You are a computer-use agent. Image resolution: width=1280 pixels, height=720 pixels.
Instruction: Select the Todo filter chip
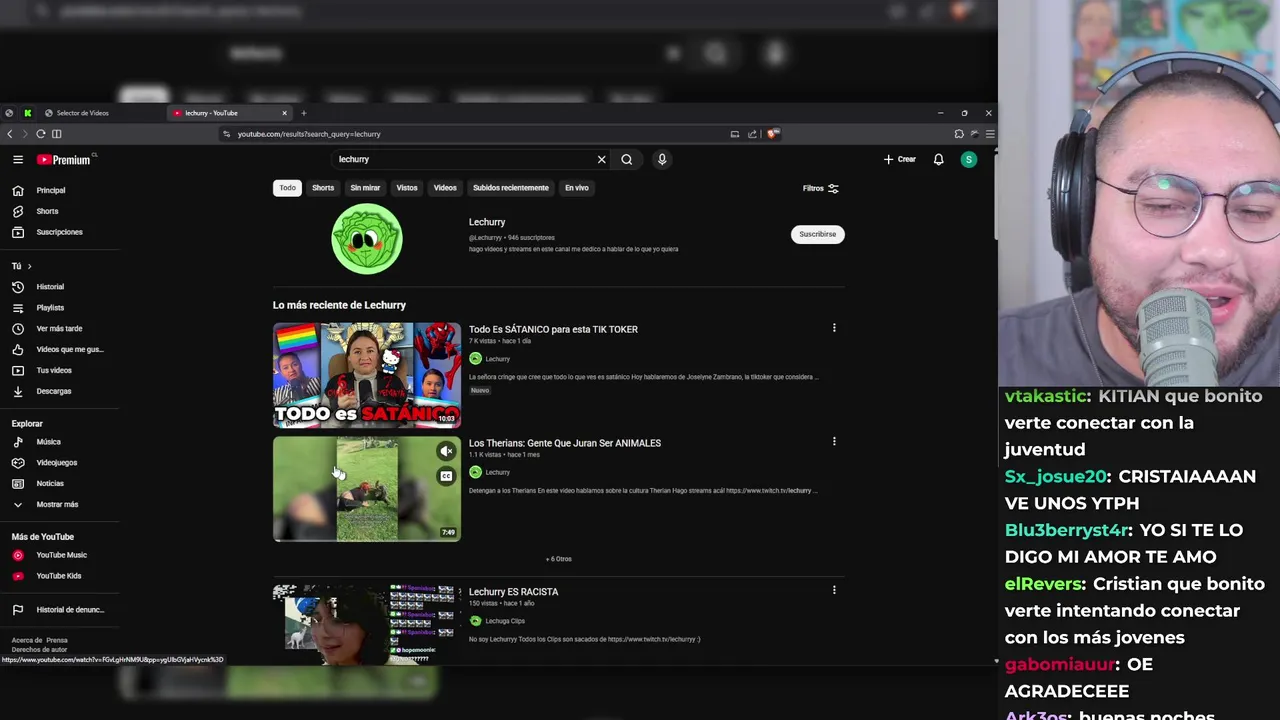pos(287,188)
